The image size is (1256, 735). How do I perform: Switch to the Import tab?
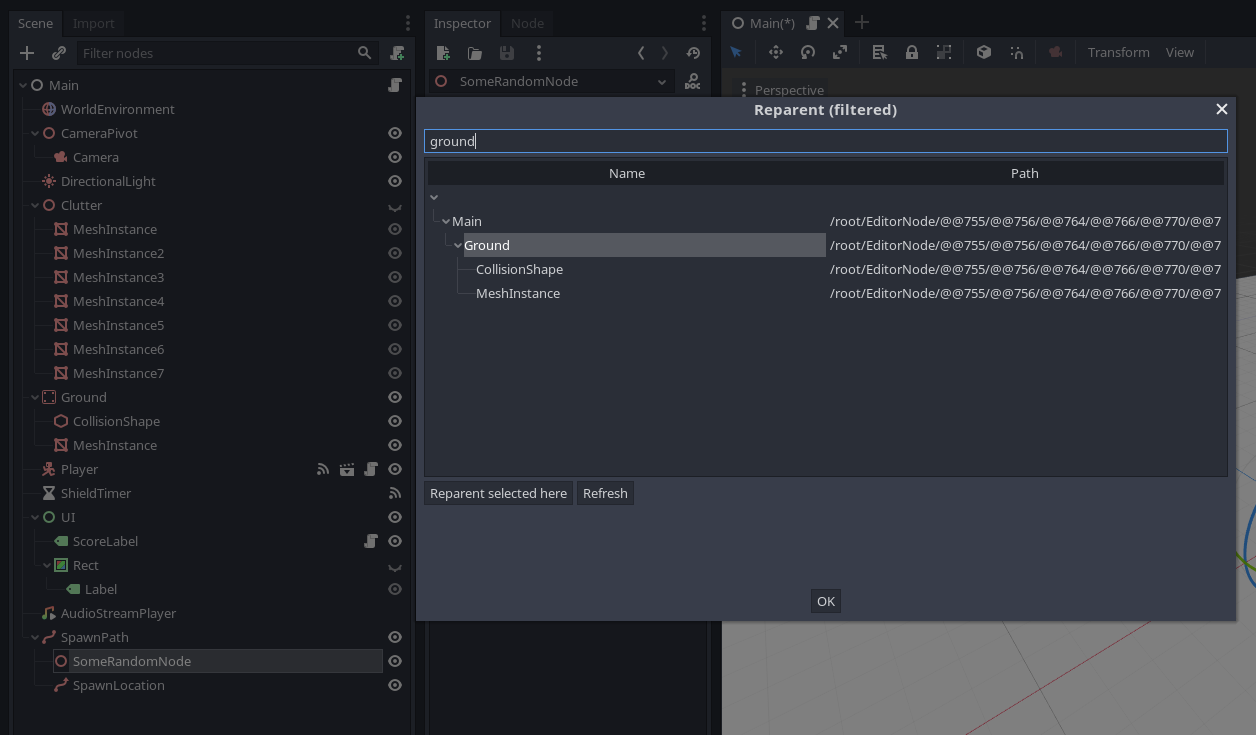point(94,23)
